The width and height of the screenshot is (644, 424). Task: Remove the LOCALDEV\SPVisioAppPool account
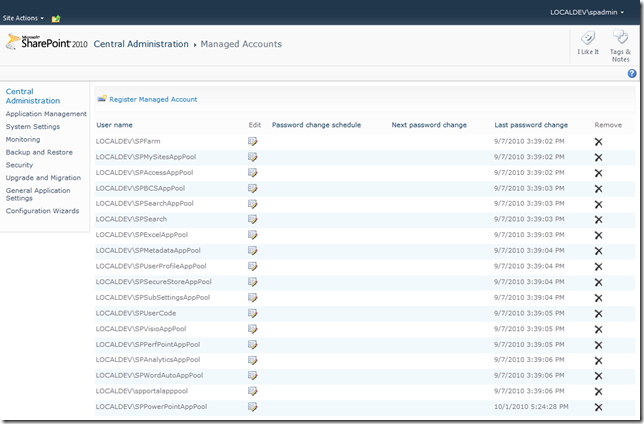[598, 329]
